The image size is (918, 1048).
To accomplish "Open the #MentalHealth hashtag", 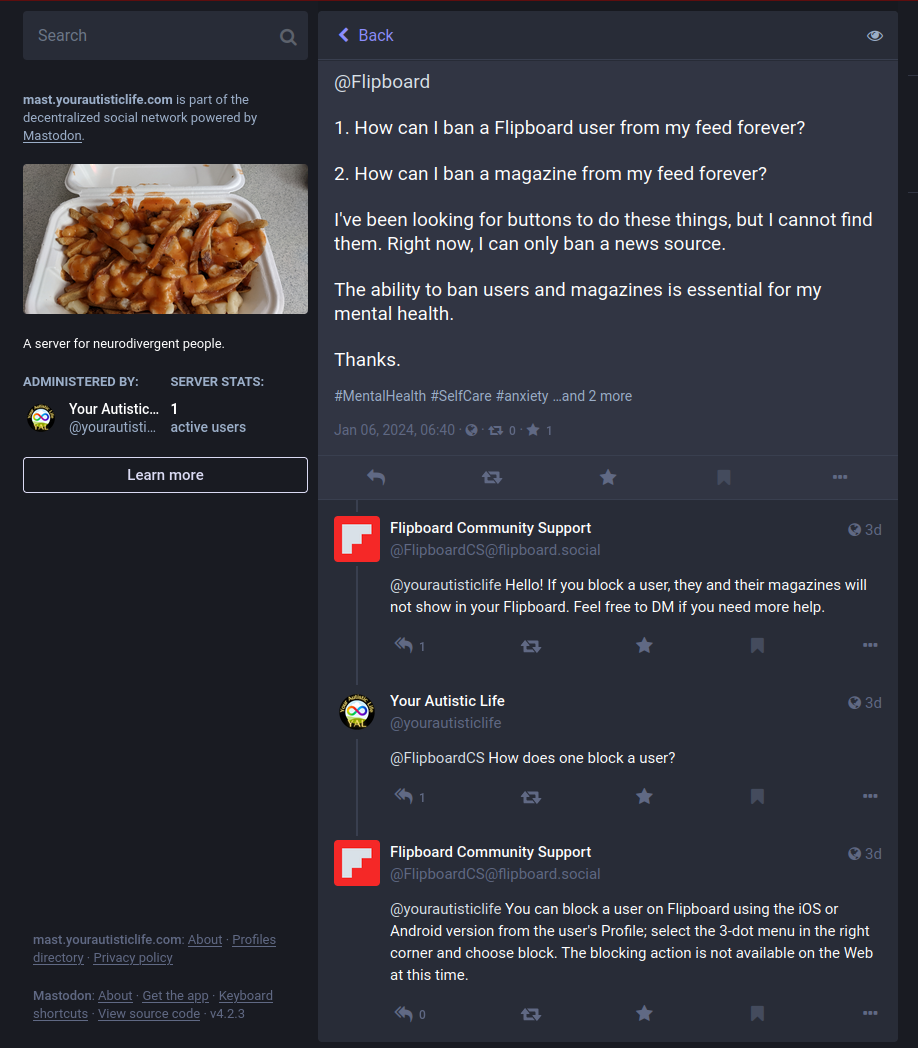I will pos(380,396).
